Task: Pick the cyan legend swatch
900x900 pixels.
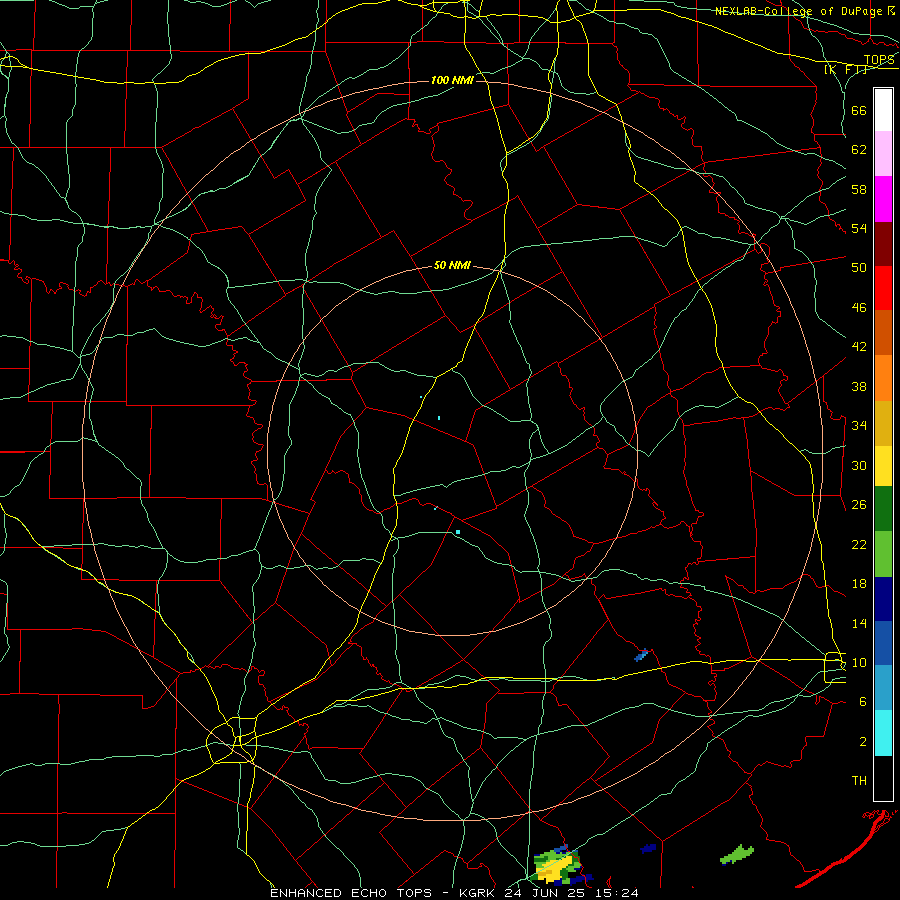Action: coord(883,733)
